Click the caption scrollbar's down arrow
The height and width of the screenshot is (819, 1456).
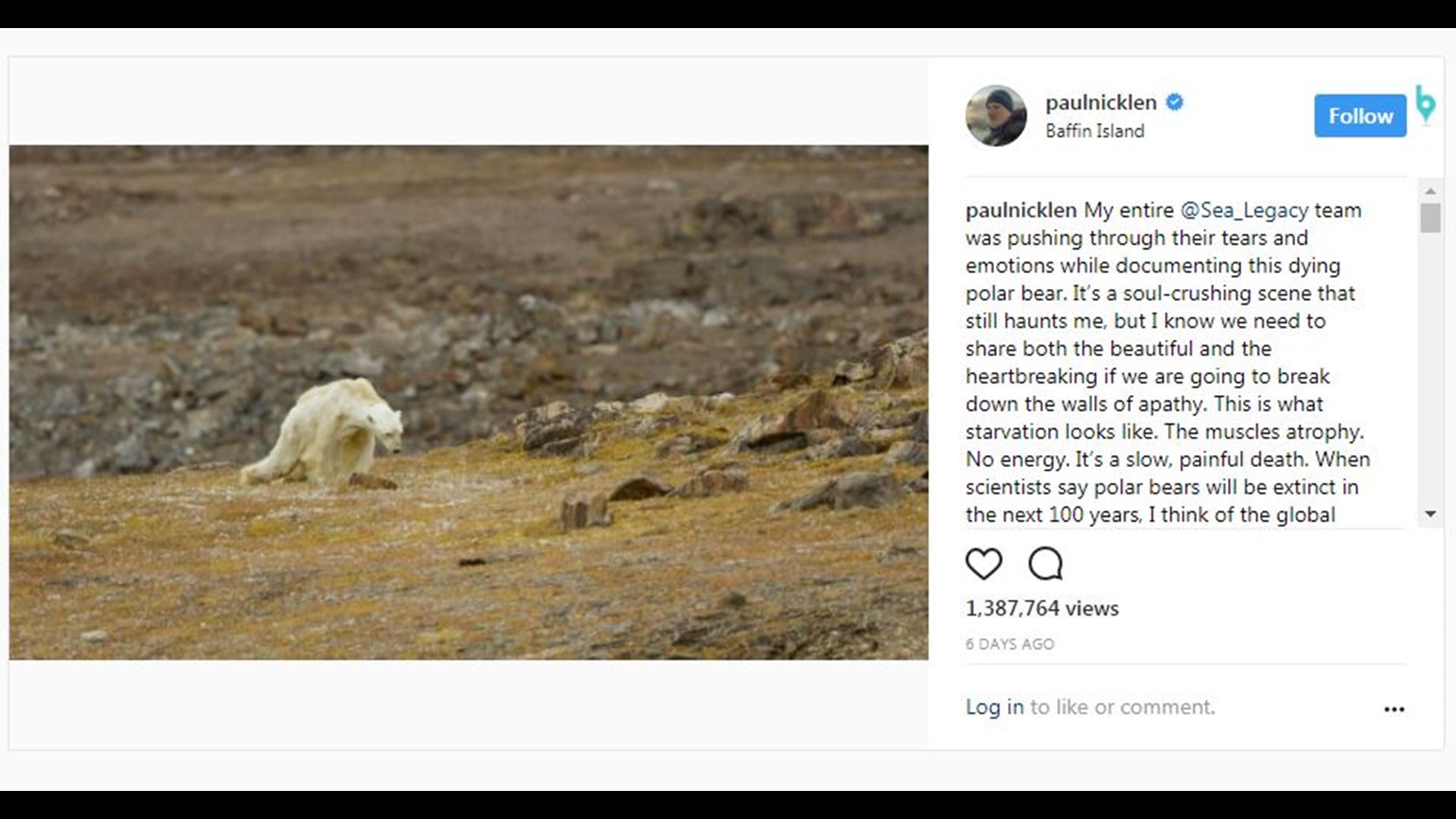pos(1431,514)
